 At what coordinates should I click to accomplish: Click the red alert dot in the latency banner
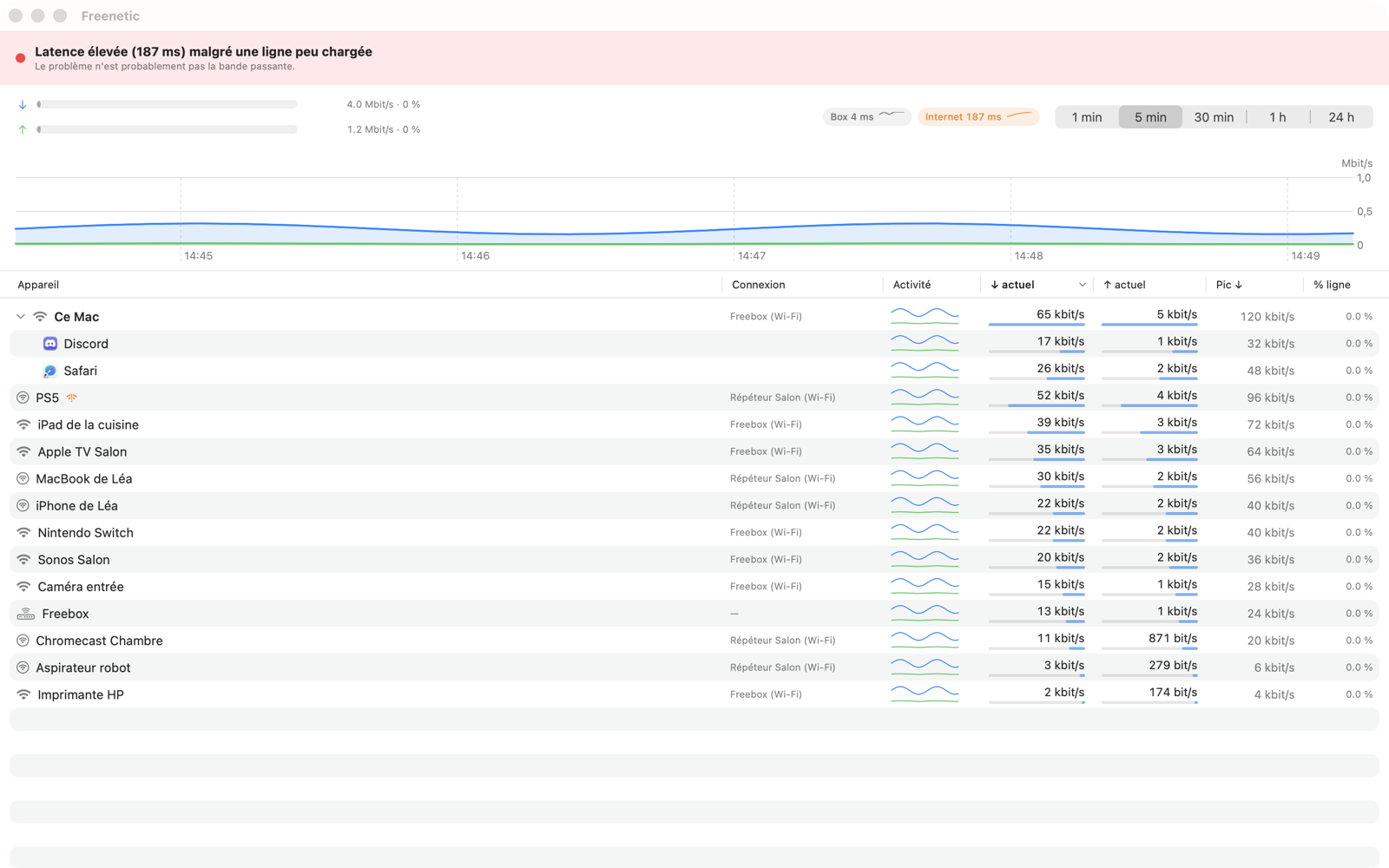tap(20, 58)
